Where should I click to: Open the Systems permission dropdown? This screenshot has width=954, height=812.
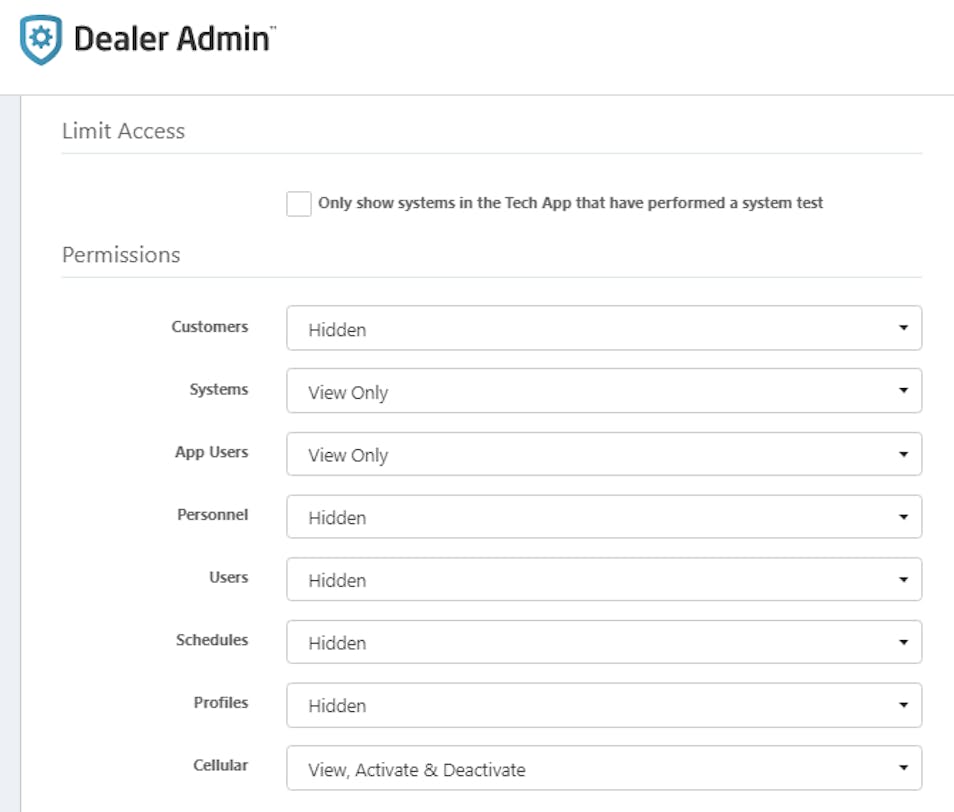[604, 390]
